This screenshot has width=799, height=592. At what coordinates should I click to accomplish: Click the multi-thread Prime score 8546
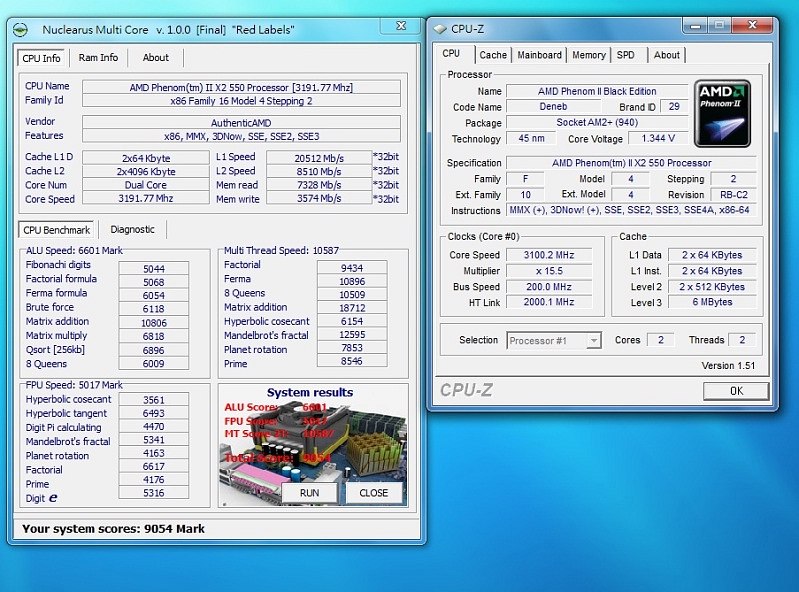(352, 361)
